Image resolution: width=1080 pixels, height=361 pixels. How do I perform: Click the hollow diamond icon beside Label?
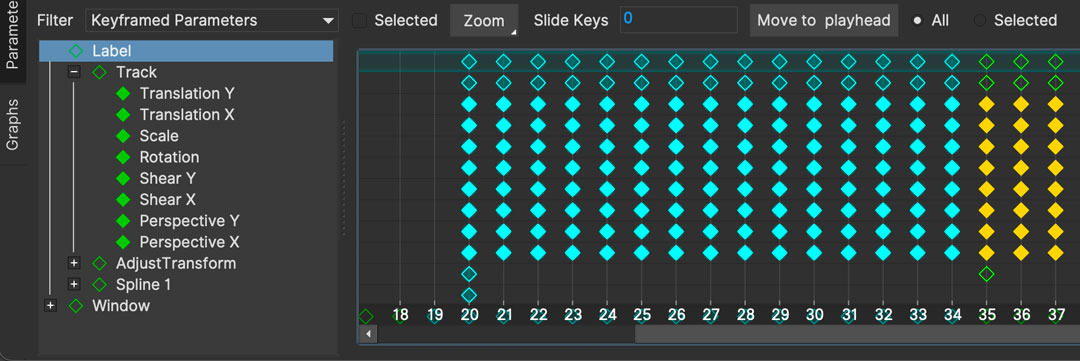pos(76,51)
